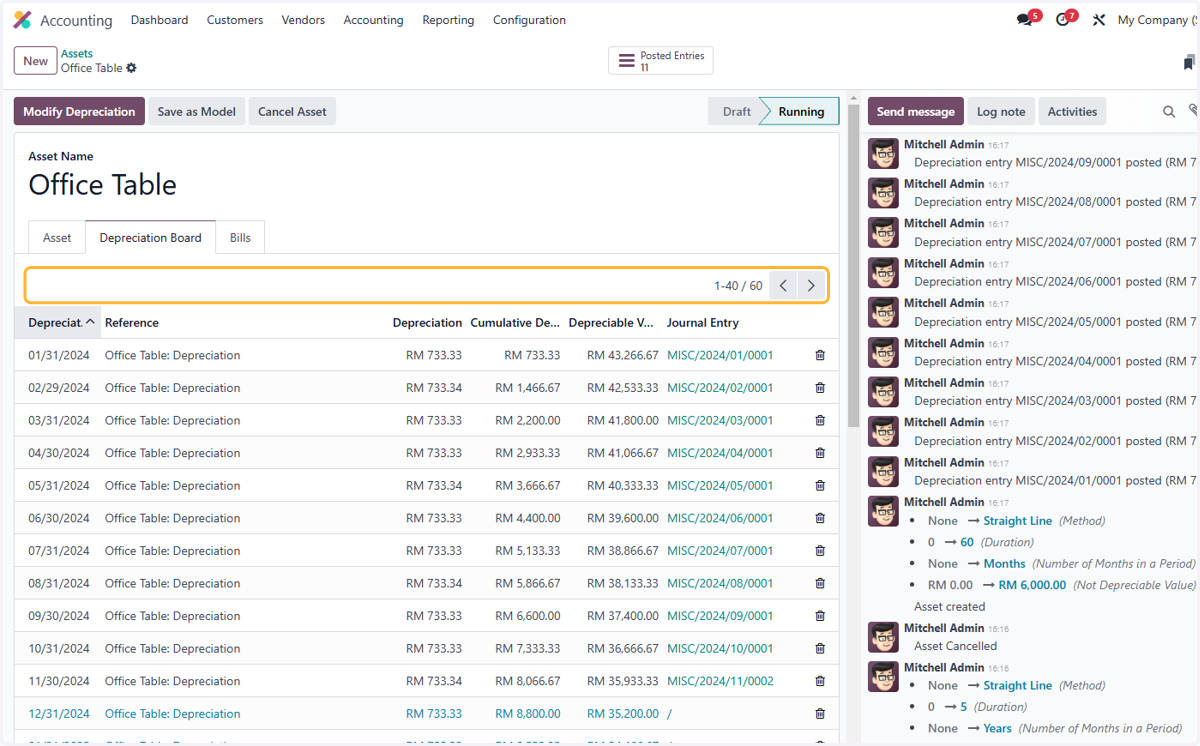Delete the 05/31/2024 depreciation line

(820, 486)
